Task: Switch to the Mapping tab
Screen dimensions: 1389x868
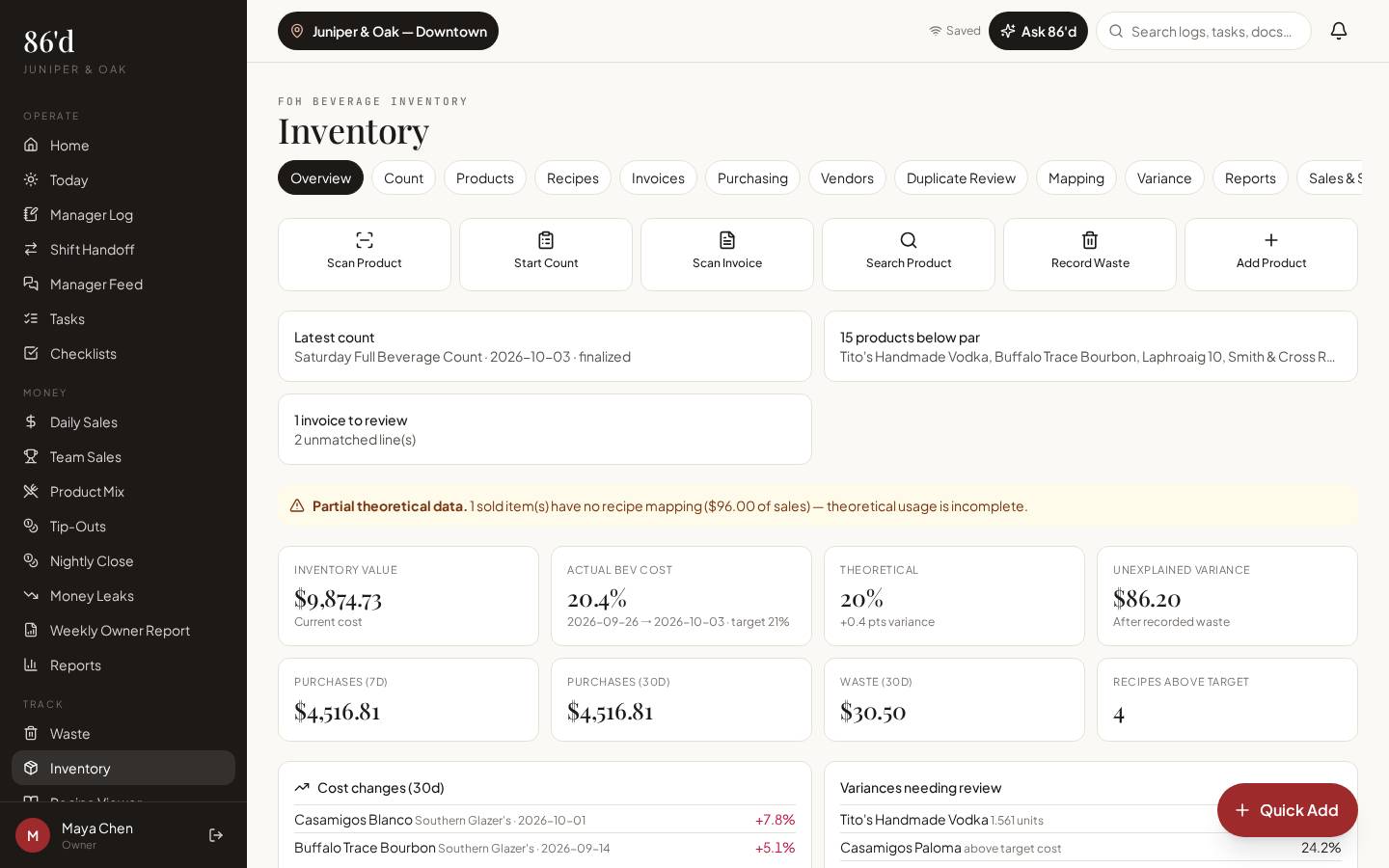Action: (x=1076, y=177)
